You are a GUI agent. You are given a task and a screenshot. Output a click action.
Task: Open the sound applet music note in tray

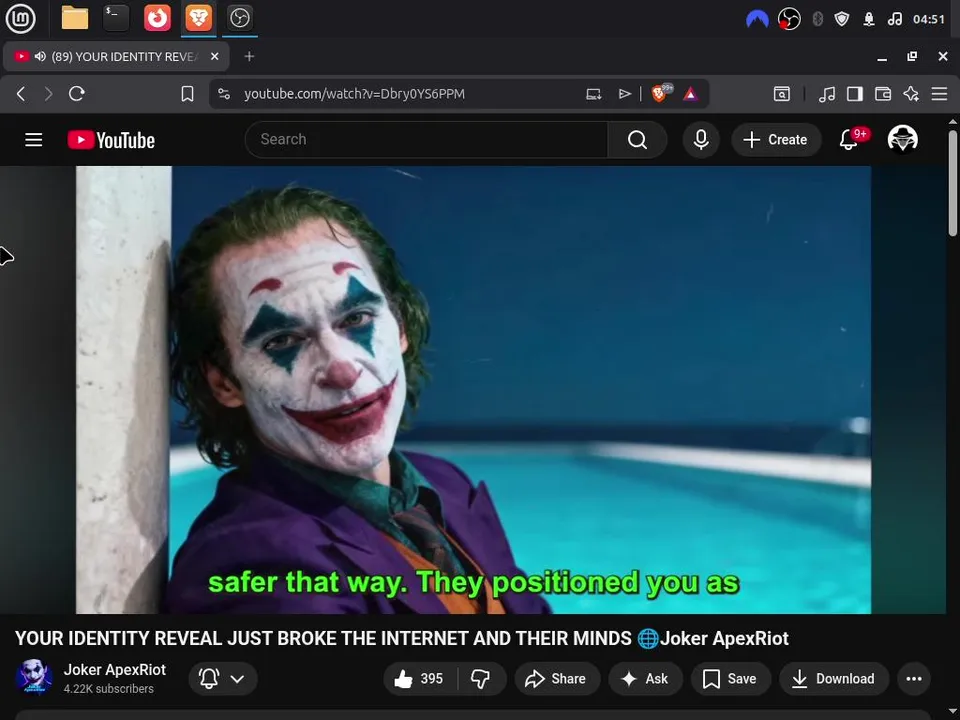[894, 19]
